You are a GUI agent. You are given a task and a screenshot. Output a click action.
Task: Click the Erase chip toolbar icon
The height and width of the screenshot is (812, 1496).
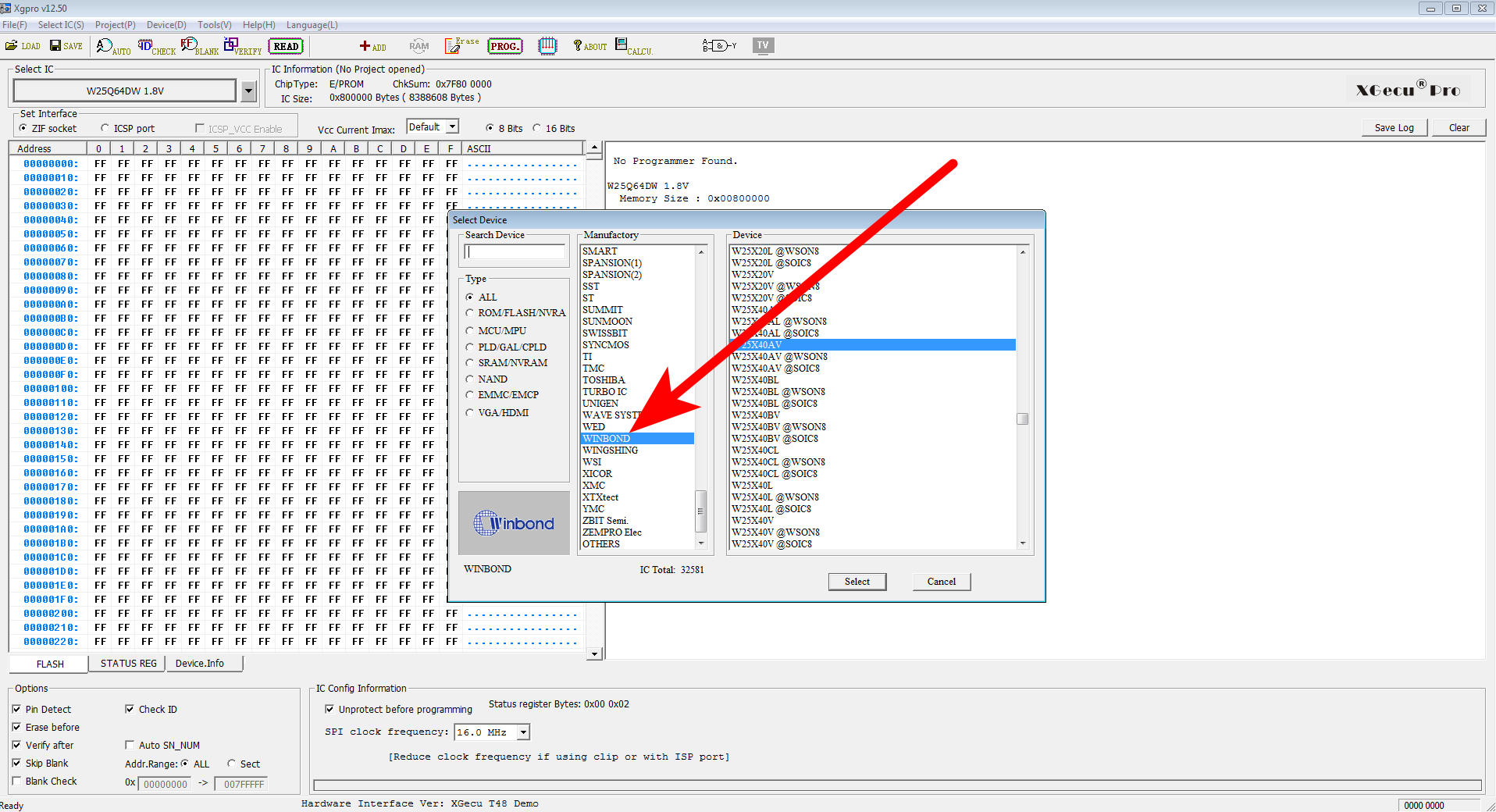(461, 46)
